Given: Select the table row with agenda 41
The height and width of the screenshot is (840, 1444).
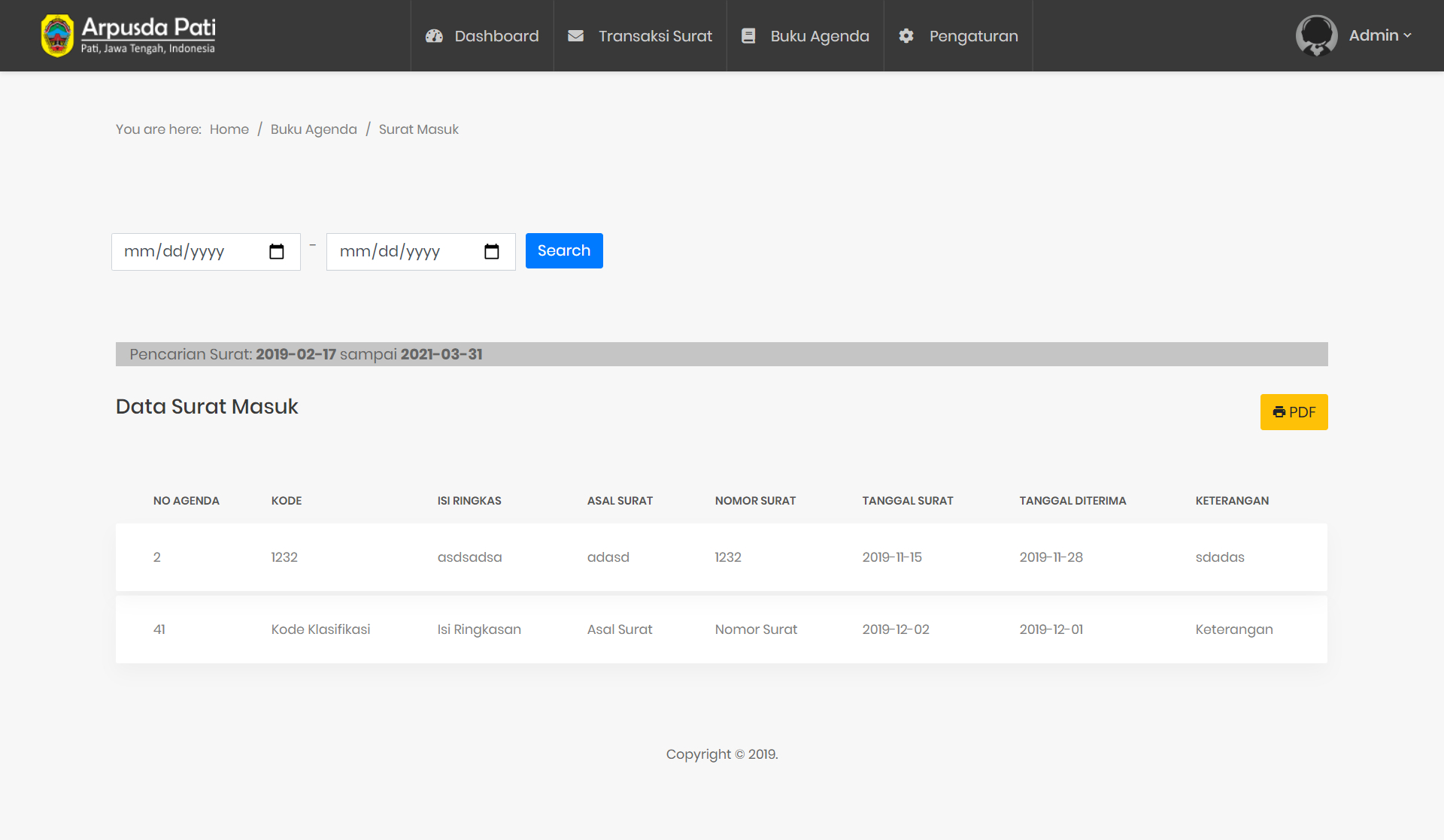Looking at the screenshot, I should click(x=721, y=629).
